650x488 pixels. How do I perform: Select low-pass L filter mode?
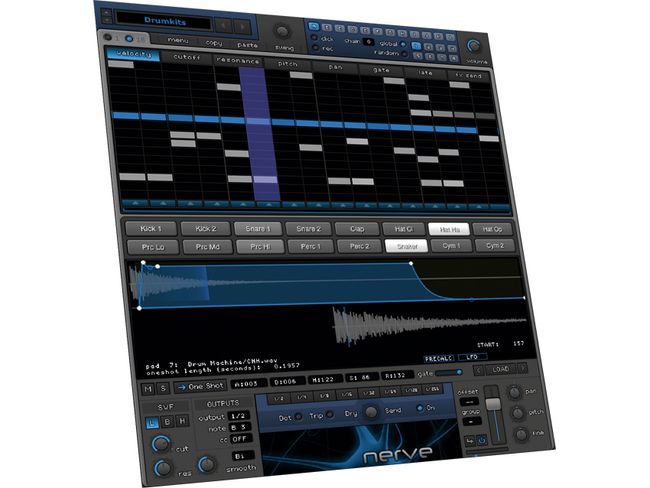pyautogui.click(x=153, y=423)
